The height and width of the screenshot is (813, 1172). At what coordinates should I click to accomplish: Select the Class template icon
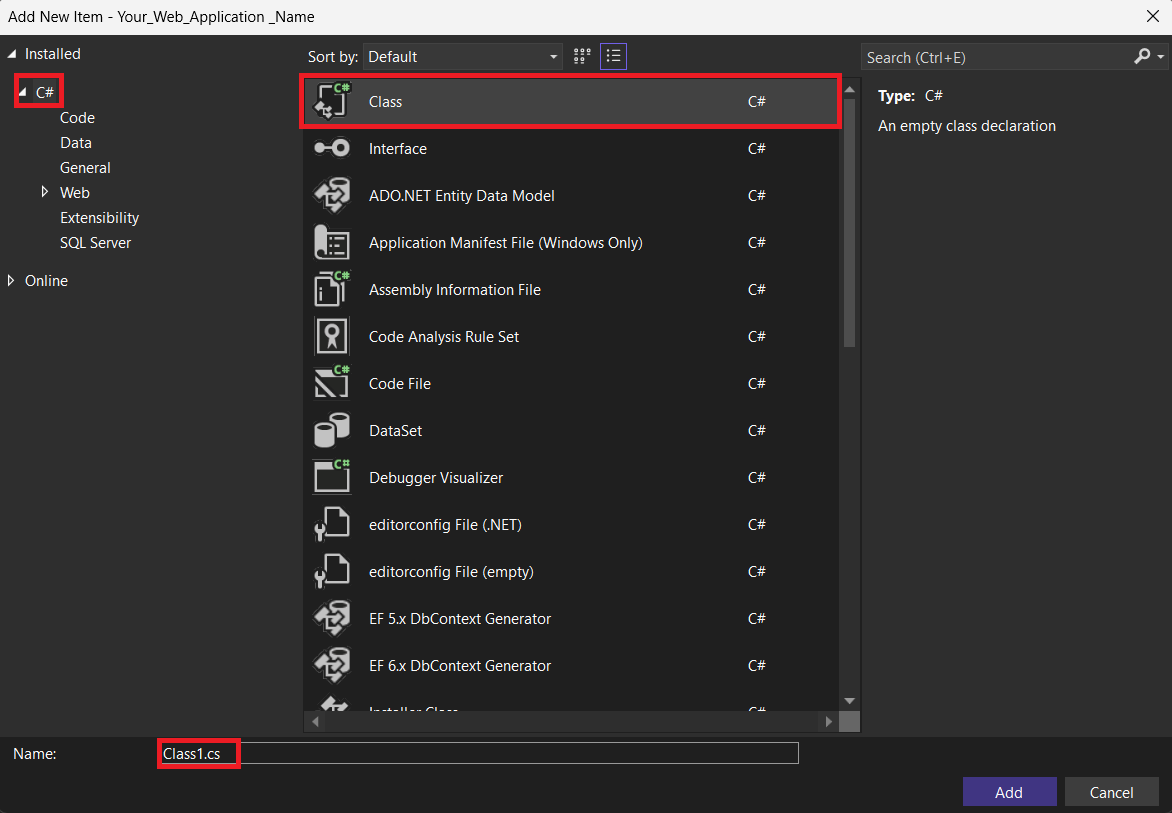(x=332, y=102)
